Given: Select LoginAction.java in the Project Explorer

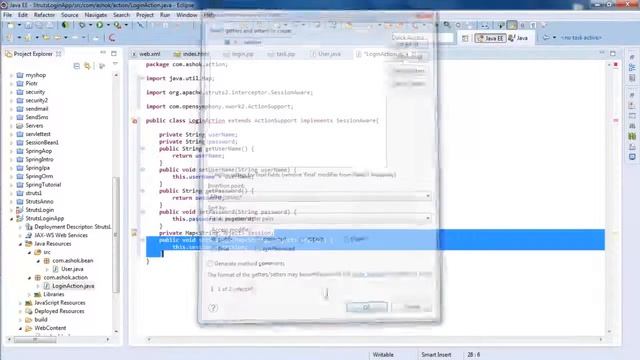Looking at the screenshot, I should point(73,286).
